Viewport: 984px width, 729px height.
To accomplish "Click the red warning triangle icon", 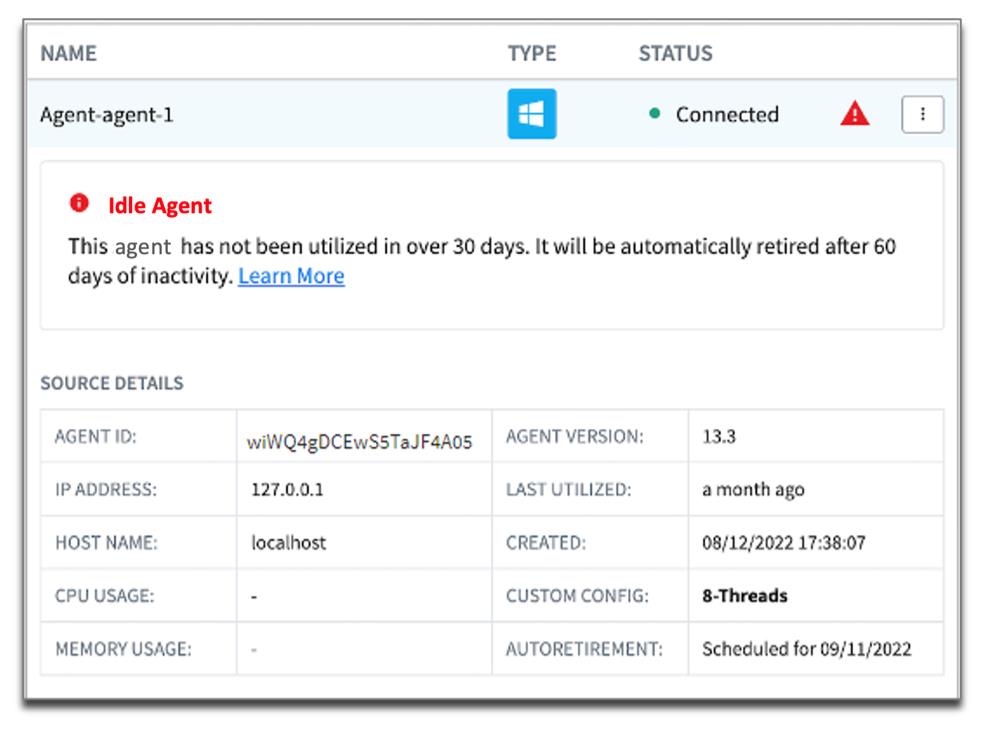I will point(854,114).
